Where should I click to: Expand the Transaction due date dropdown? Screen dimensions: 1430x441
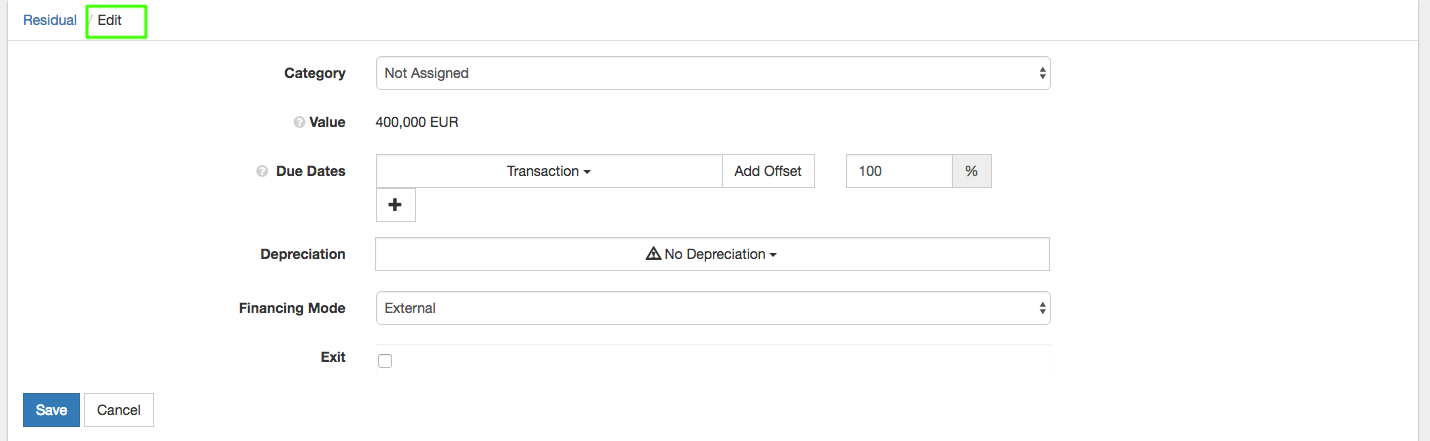point(548,171)
